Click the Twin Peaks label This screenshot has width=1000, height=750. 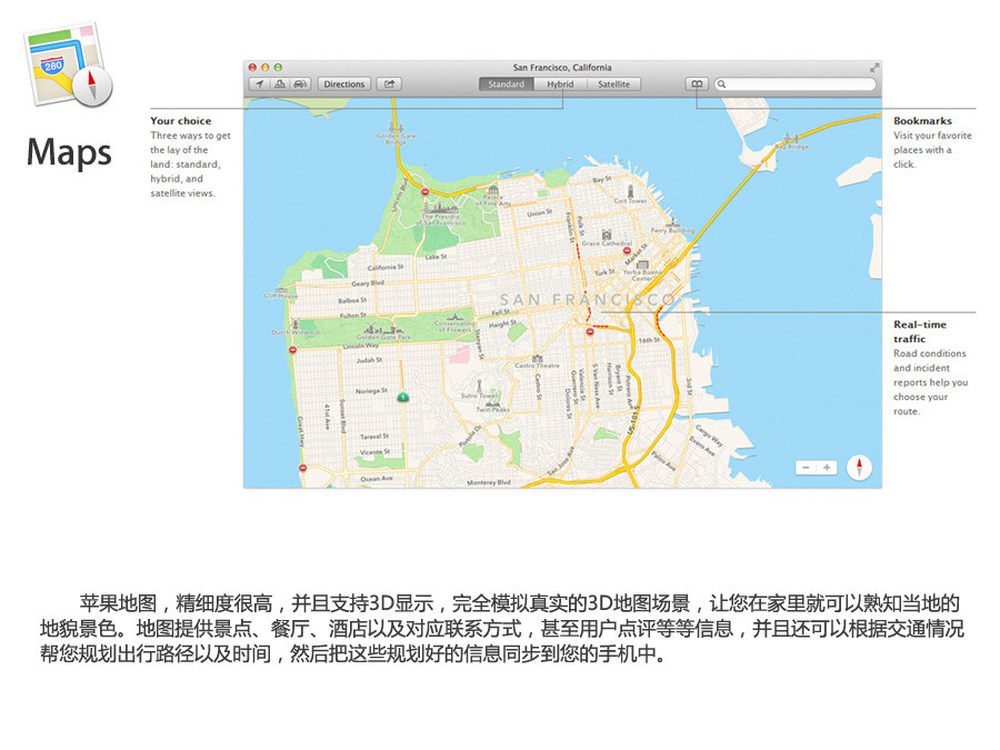[492, 409]
